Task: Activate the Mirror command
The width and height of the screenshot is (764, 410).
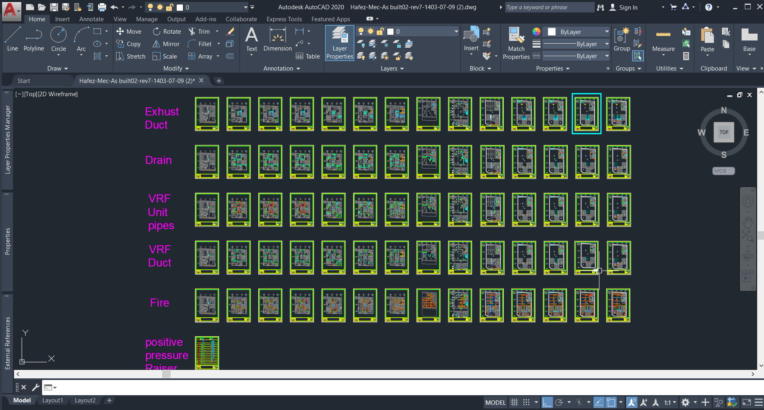Action: point(166,44)
